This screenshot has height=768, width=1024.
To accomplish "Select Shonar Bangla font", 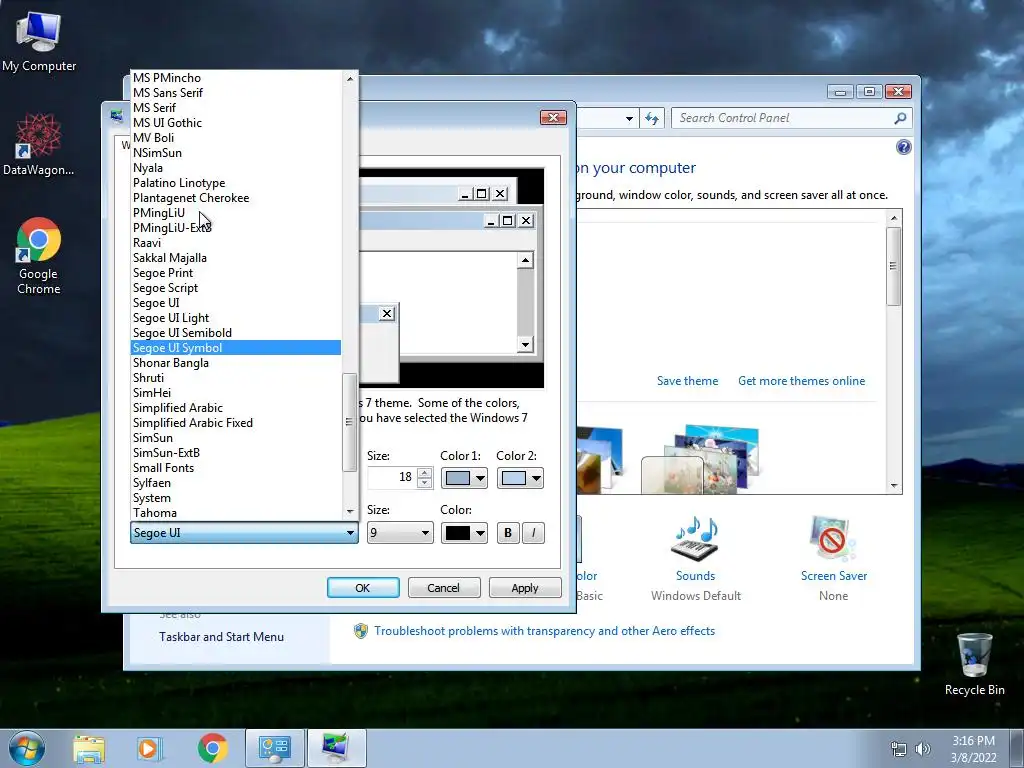I will coord(235,363).
